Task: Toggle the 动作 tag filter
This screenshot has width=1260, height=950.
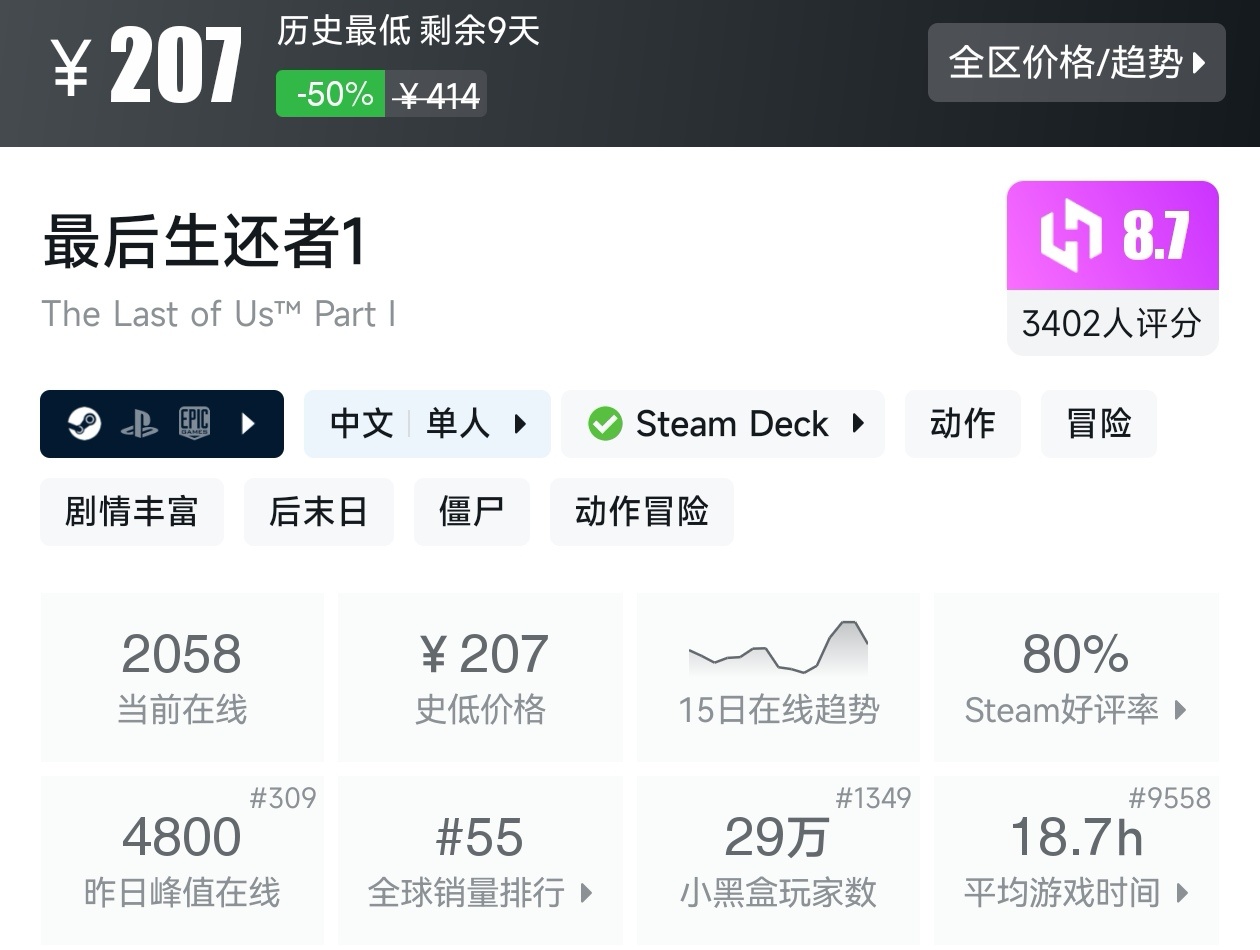Action: [x=962, y=424]
